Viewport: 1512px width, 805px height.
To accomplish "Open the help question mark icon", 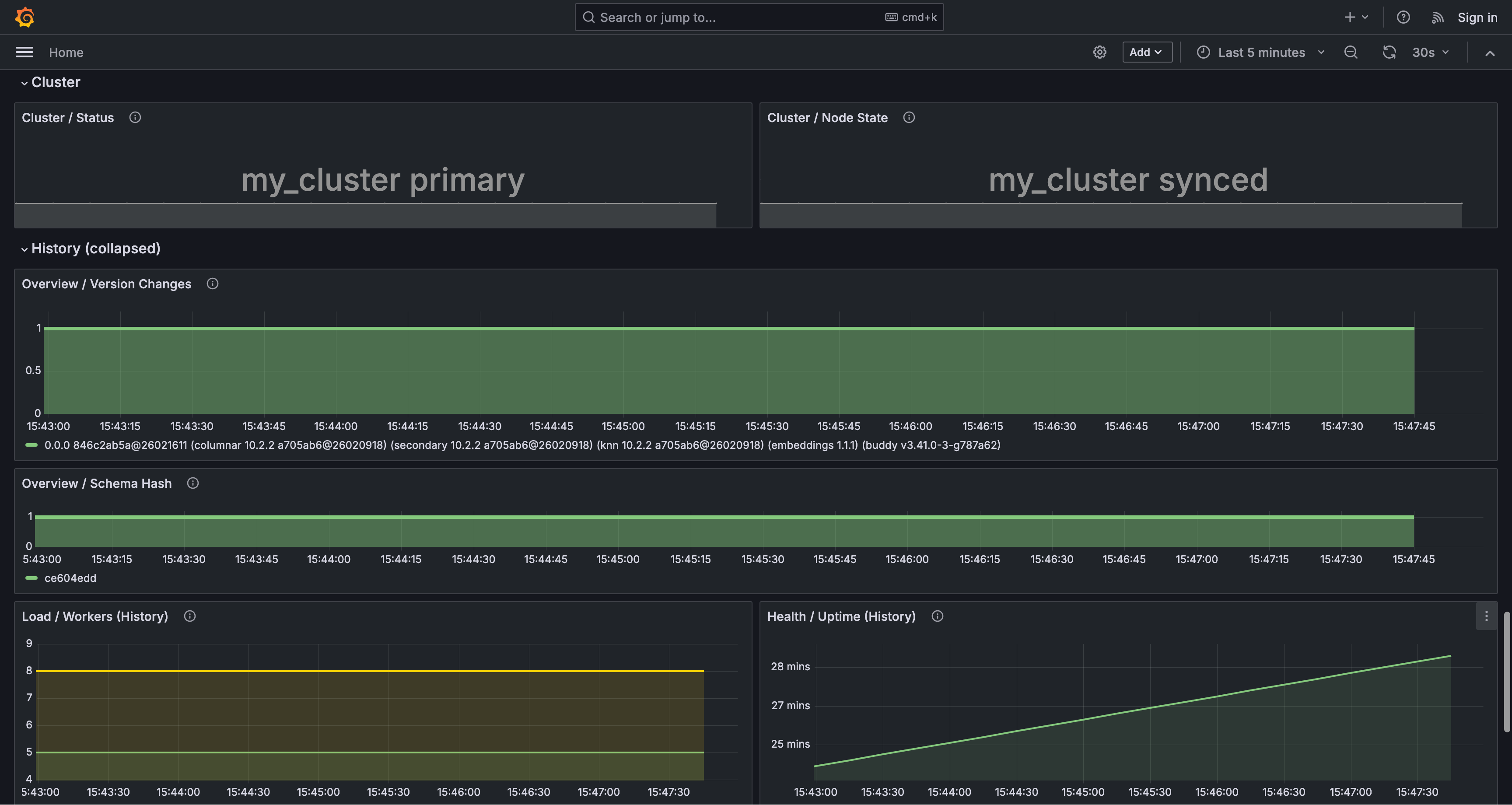I will pyautogui.click(x=1403, y=17).
